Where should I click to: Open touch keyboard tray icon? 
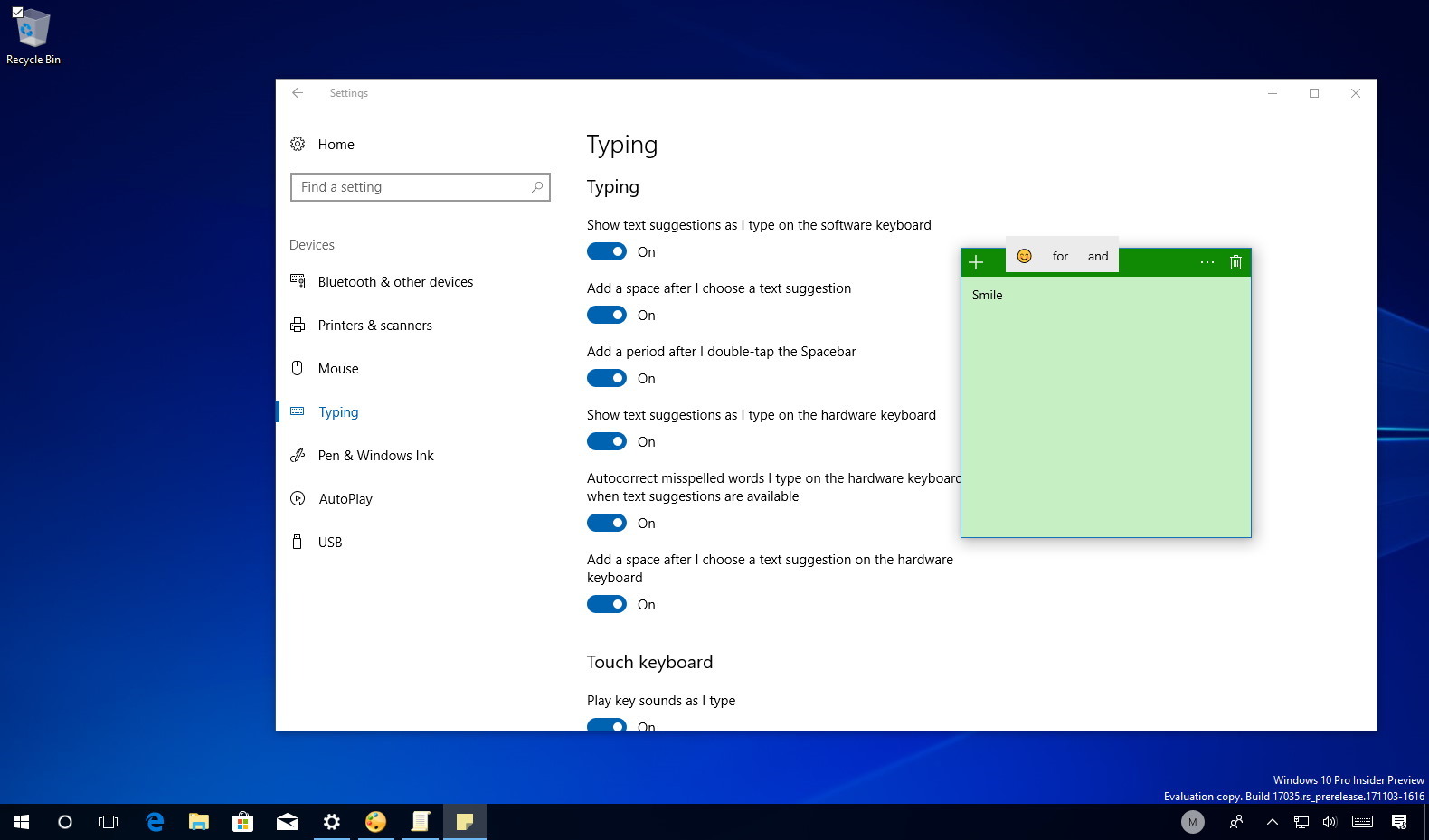(x=1362, y=822)
